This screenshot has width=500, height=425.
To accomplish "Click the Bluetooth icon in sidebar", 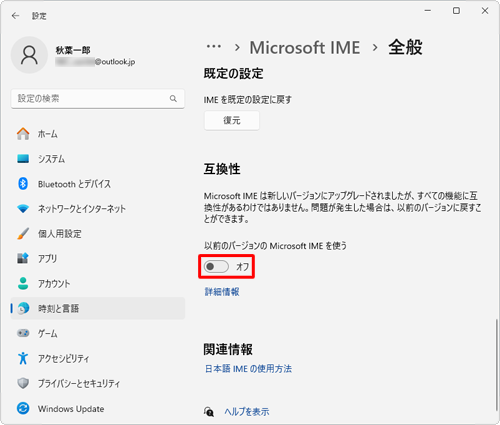I will 23,184.
